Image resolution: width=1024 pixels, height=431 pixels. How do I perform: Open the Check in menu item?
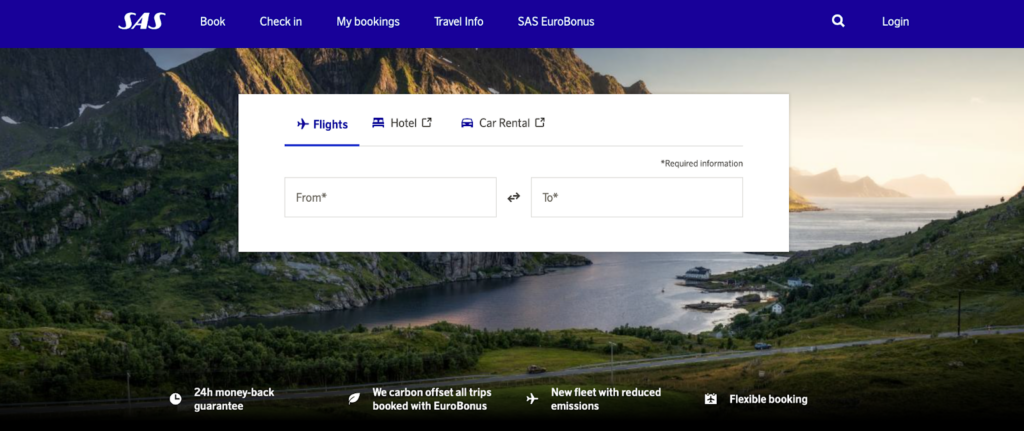coord(281,22)
